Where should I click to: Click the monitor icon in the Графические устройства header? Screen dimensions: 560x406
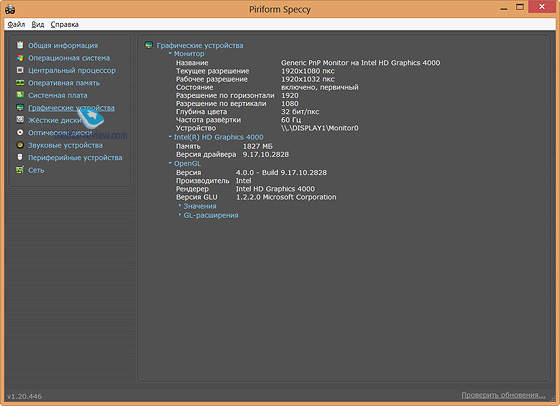pos(149,45)
